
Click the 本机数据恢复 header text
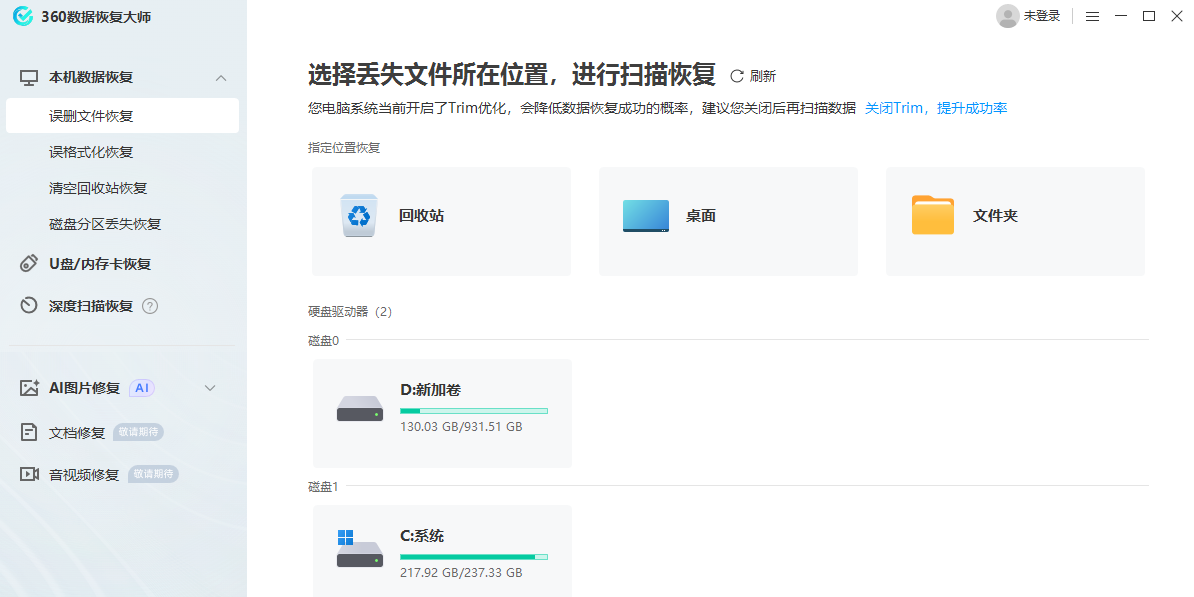(x=91, y=78)
